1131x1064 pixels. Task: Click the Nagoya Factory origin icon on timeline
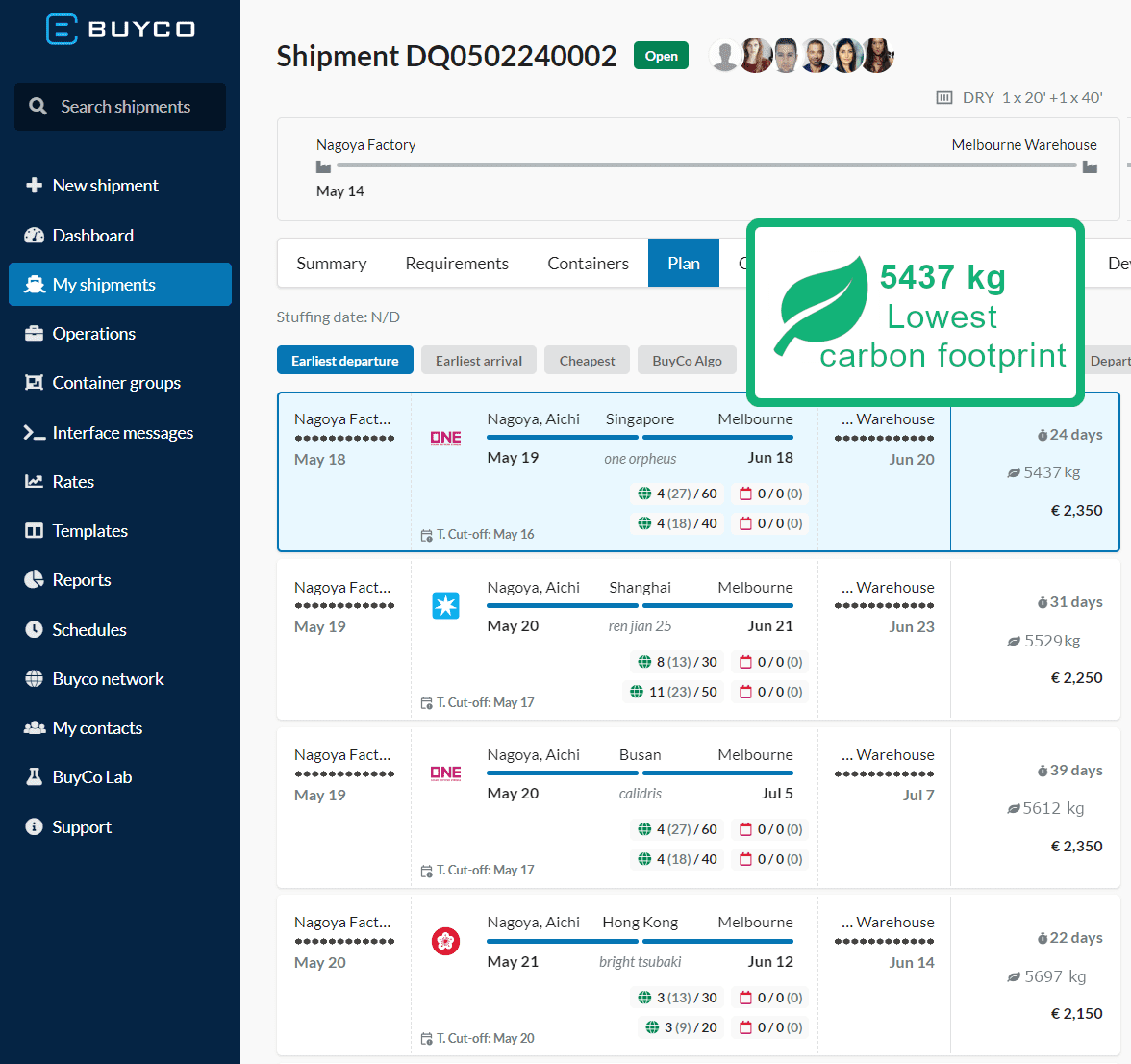tap(323, 167)
